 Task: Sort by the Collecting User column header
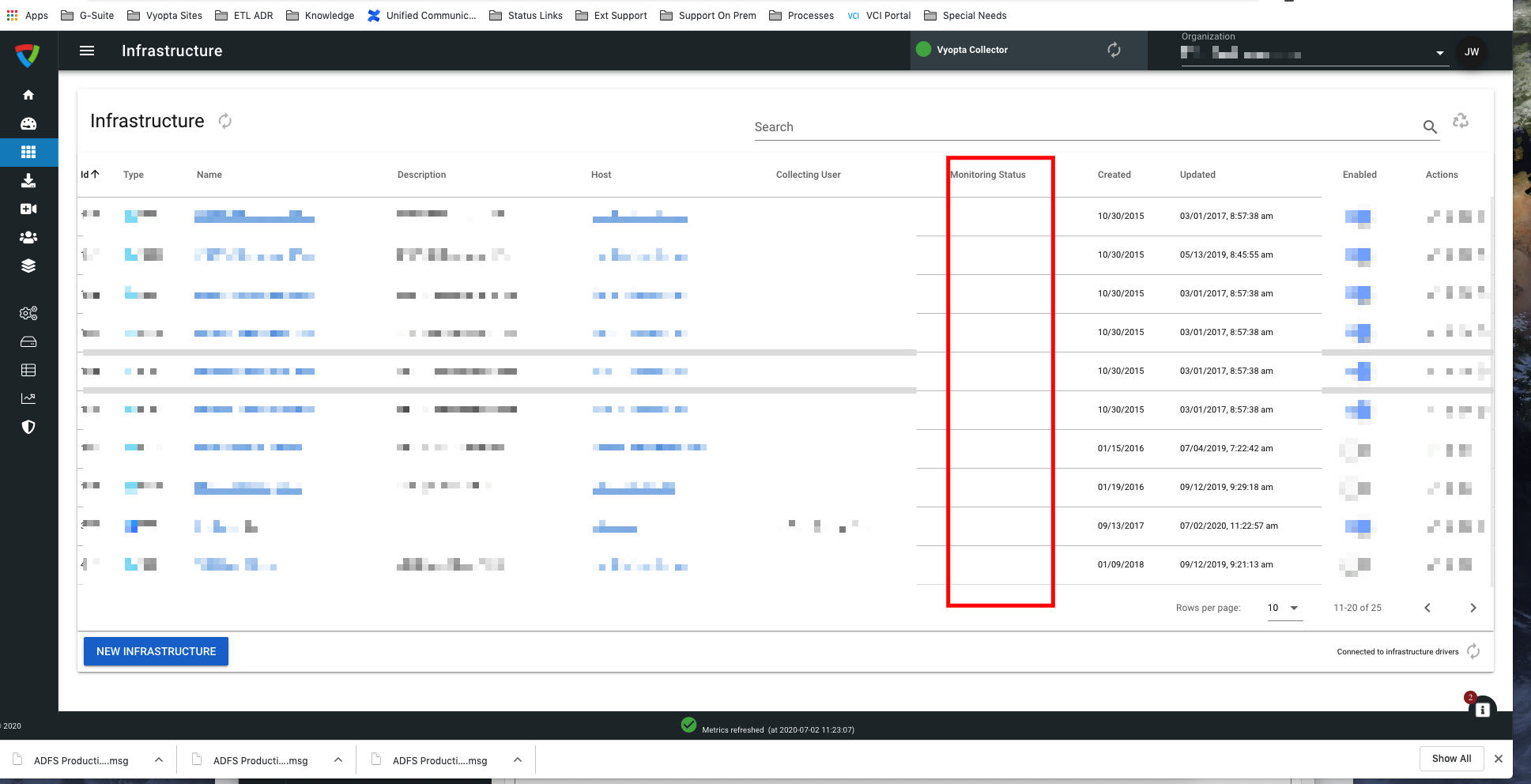point(808,175)
